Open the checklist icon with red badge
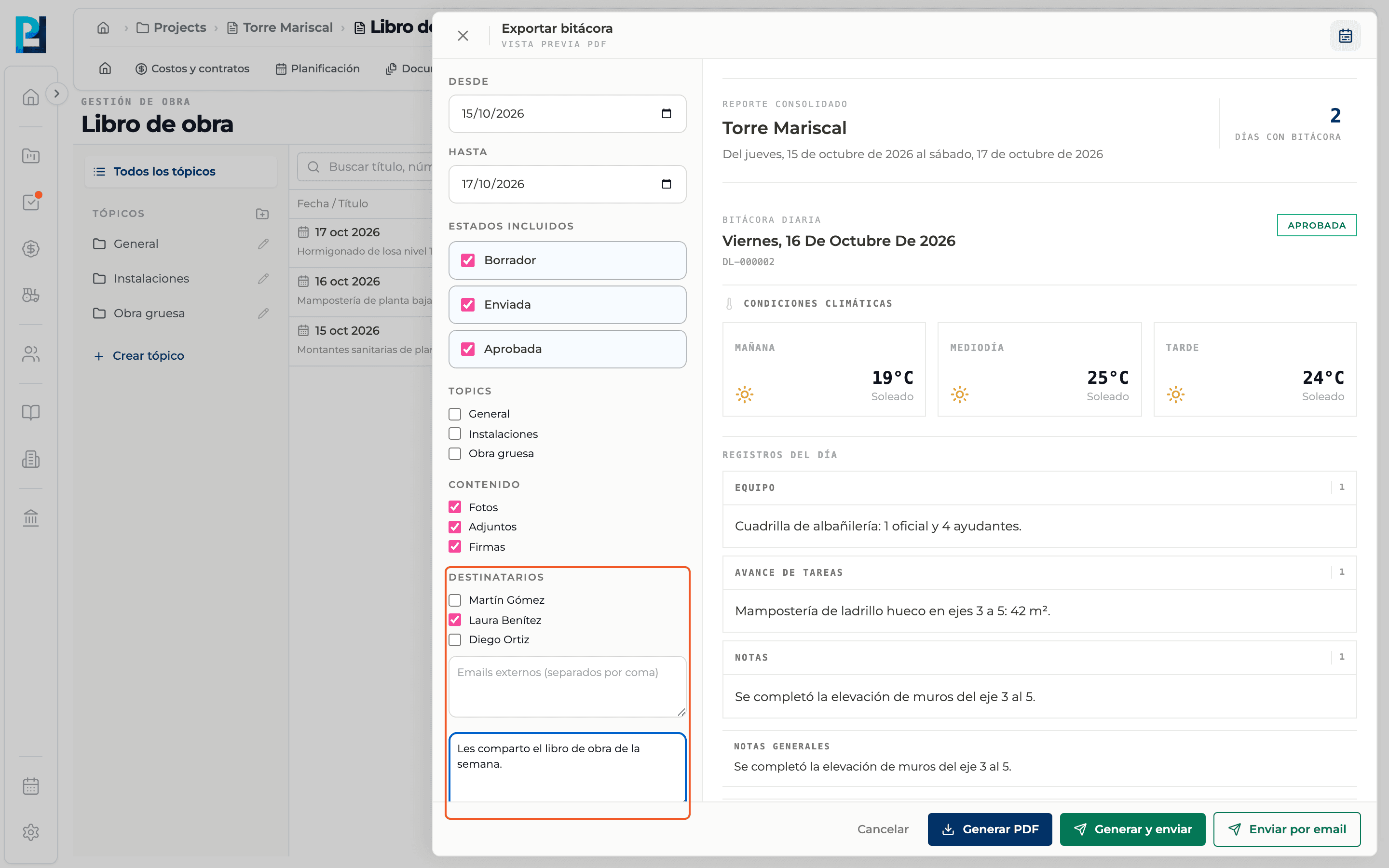 pyautogui.click(x=30, y=202)
